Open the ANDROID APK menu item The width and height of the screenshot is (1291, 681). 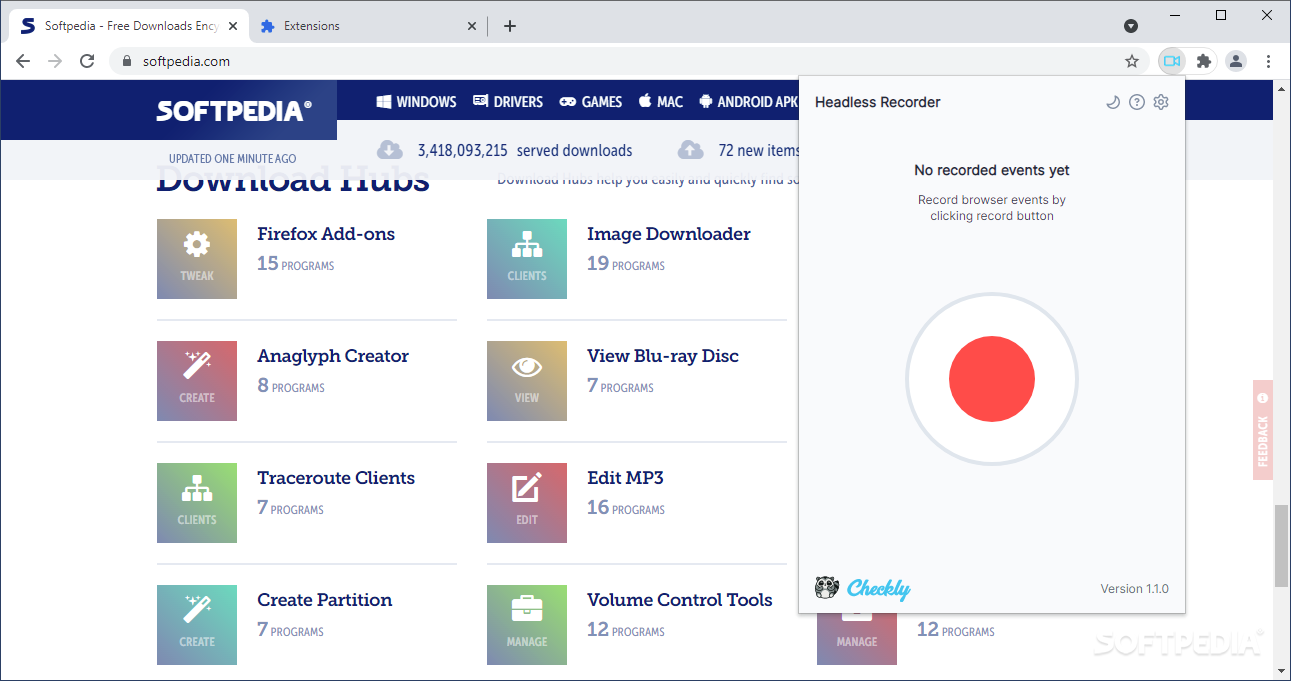click(x=748, y=102)
